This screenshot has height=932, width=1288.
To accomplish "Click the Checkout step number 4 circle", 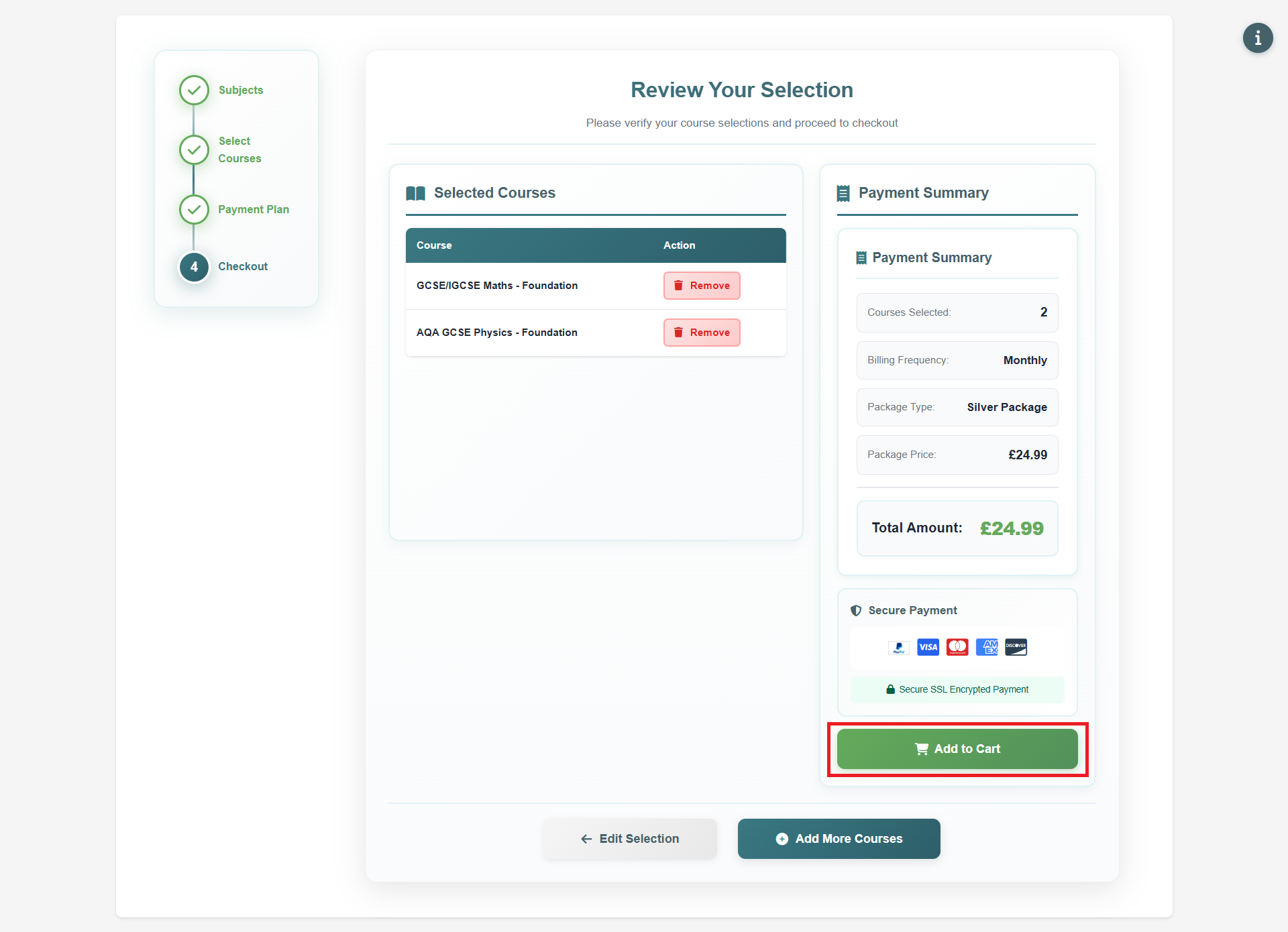I will pyautogui.click(x=194, y=267).
